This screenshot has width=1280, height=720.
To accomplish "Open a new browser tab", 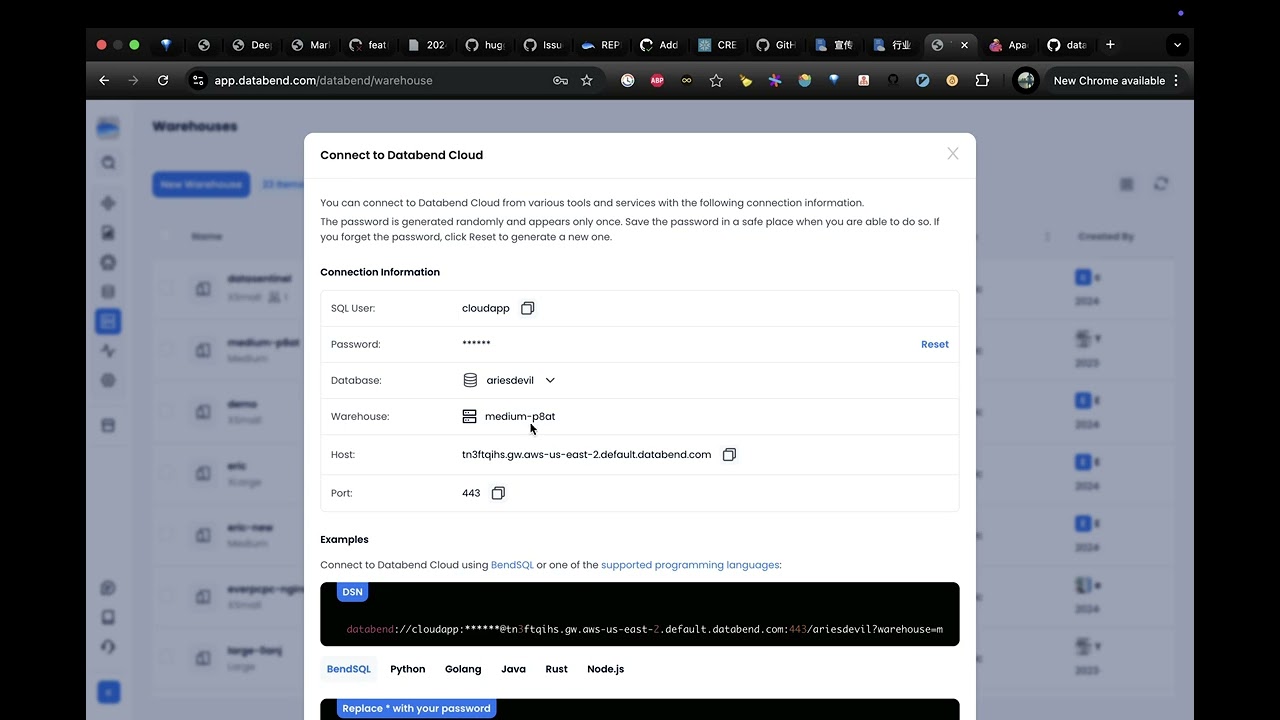I will tap(1110, 45).
